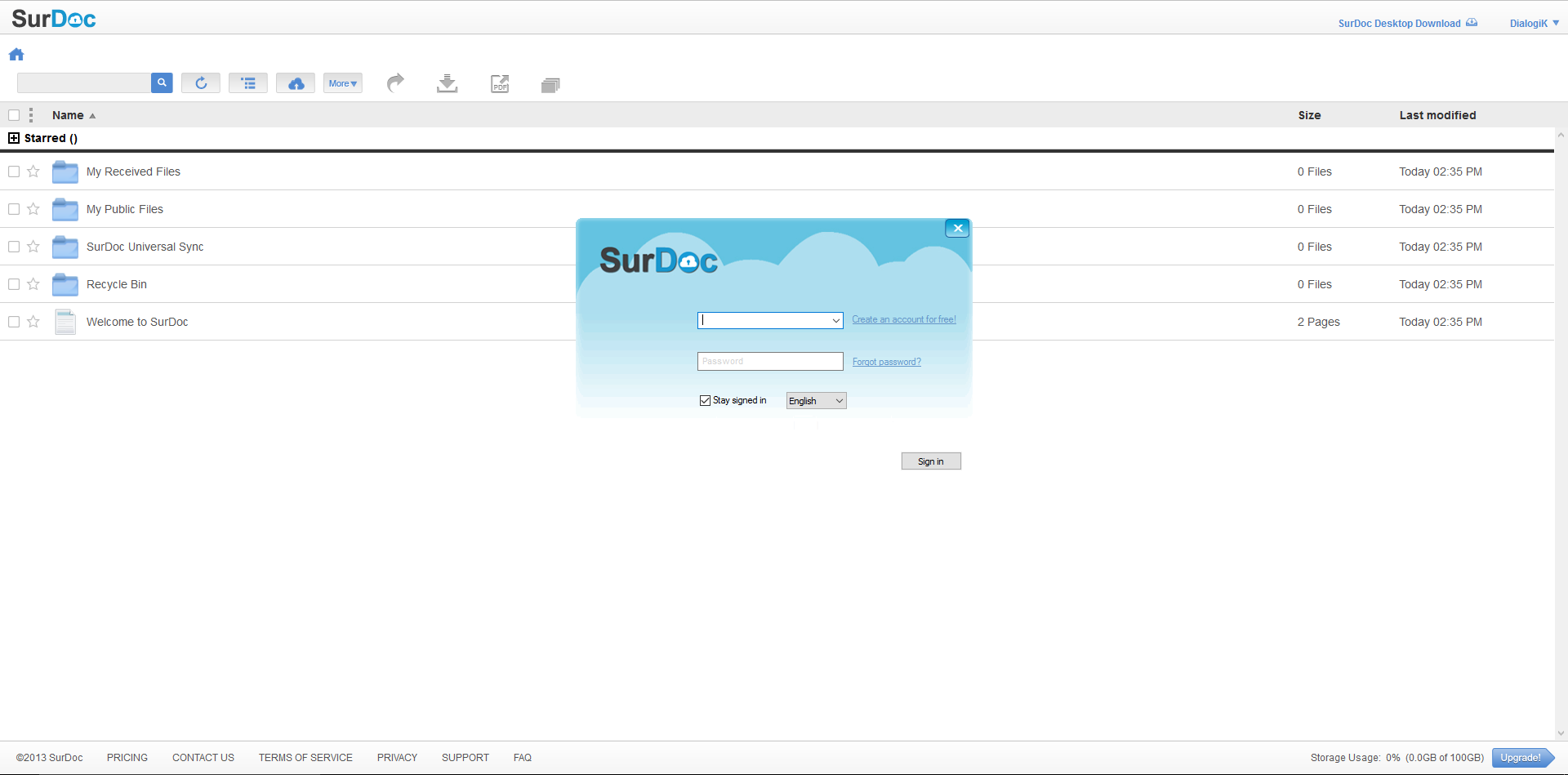1568x775 pixels.
Task: Switch to list view icon
Action: pos(248,83)
